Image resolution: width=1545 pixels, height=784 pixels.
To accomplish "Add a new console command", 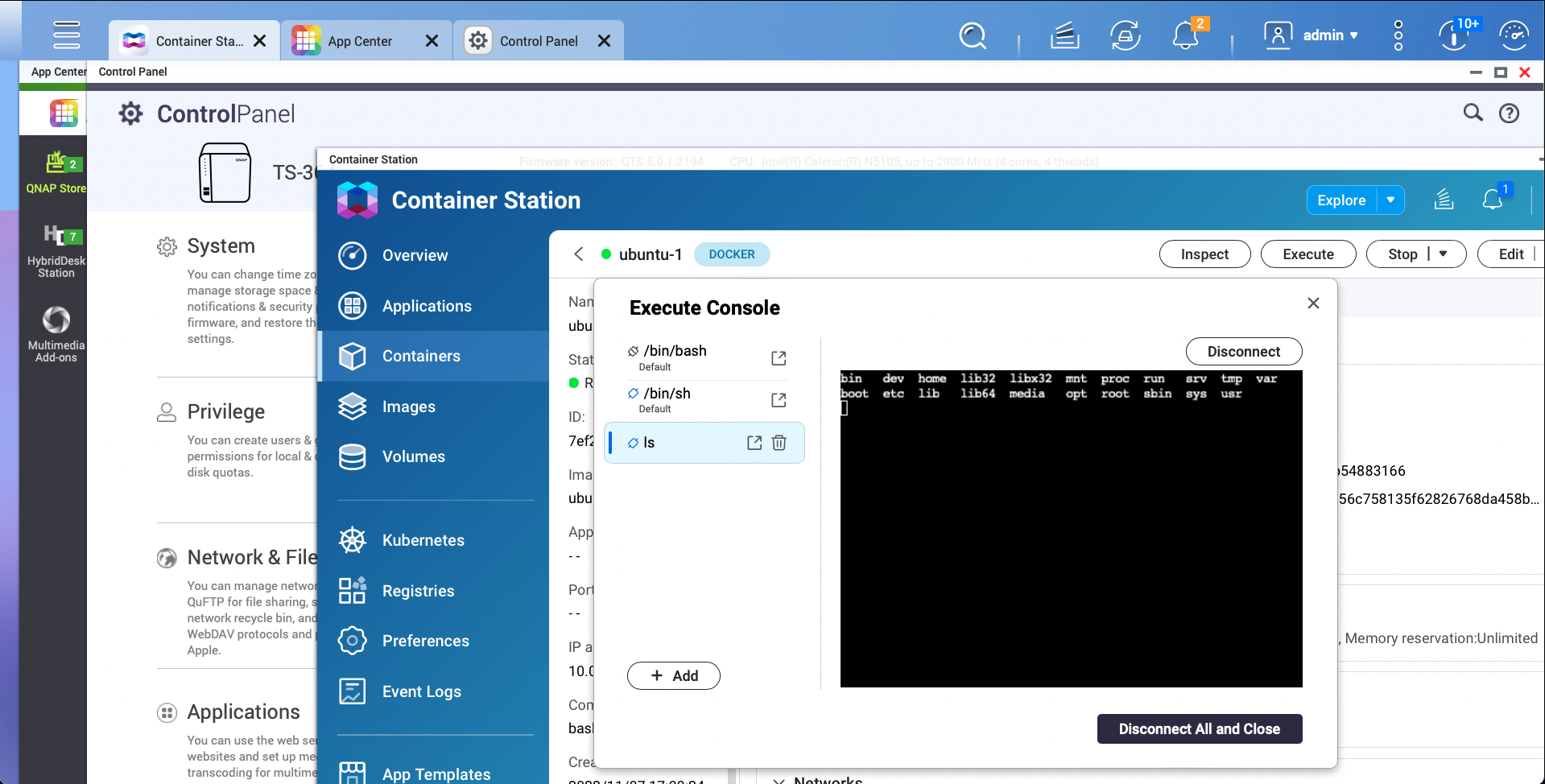I will pyautogui.click(x=673, y=676).
